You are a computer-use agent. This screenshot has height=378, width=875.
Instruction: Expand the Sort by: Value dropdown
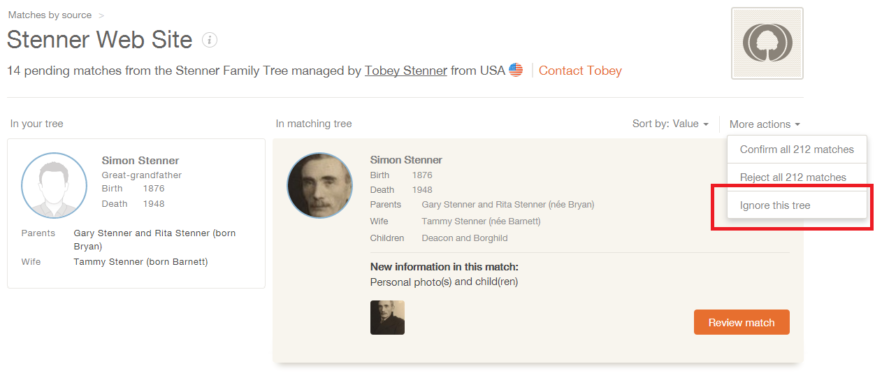click(670, 124)
